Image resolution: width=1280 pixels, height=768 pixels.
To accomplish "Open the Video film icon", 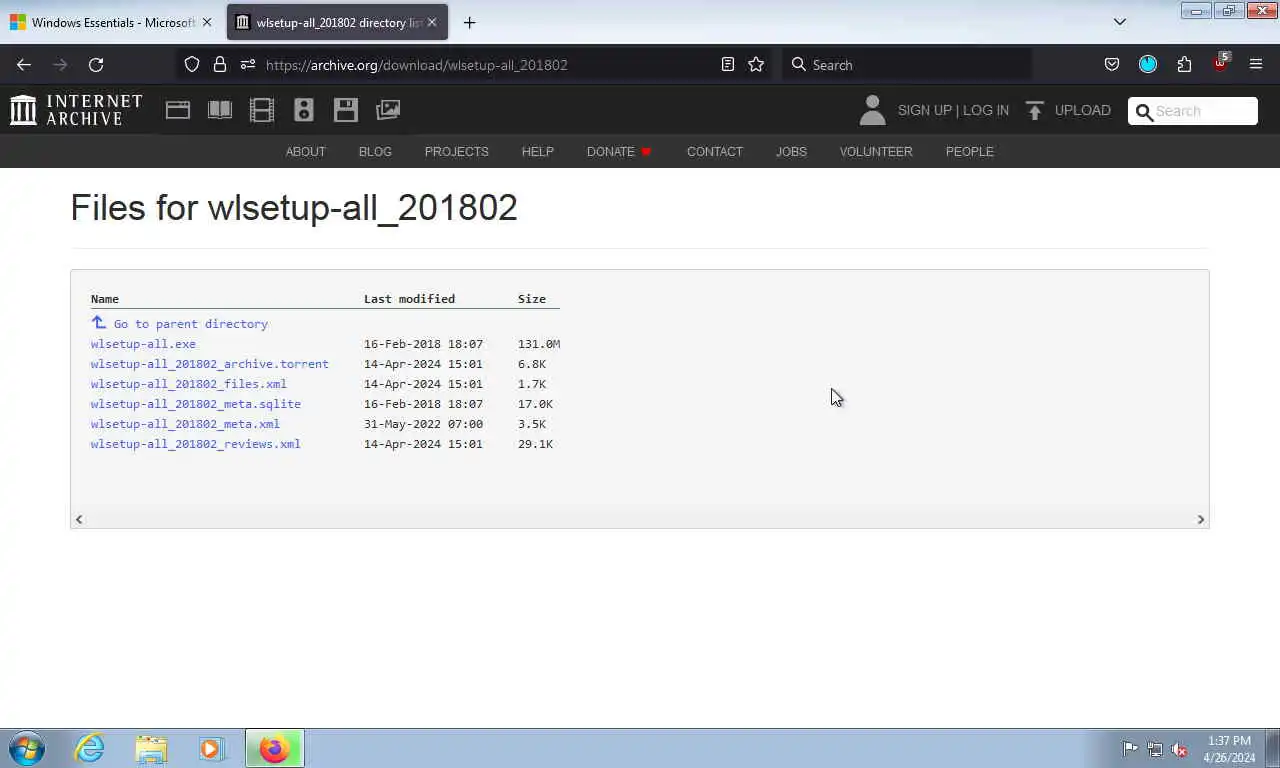I will [262, 110].
